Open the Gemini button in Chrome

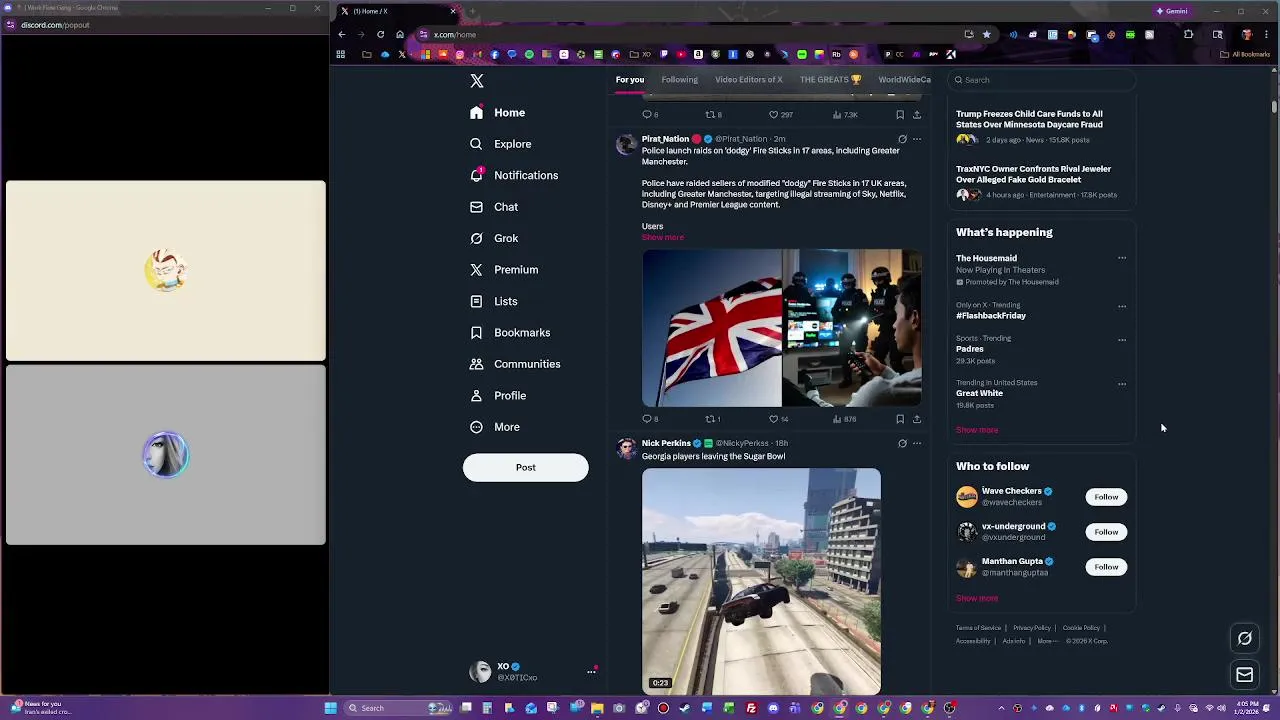coord(1172,11)
